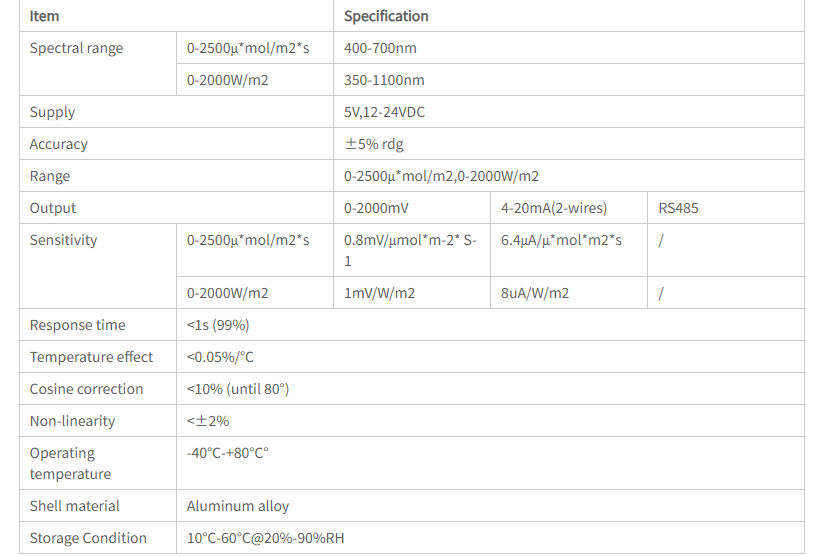Click the "Sensitivity" row label
This screenshot has height=556, width=817.
[x=64, y=240]
